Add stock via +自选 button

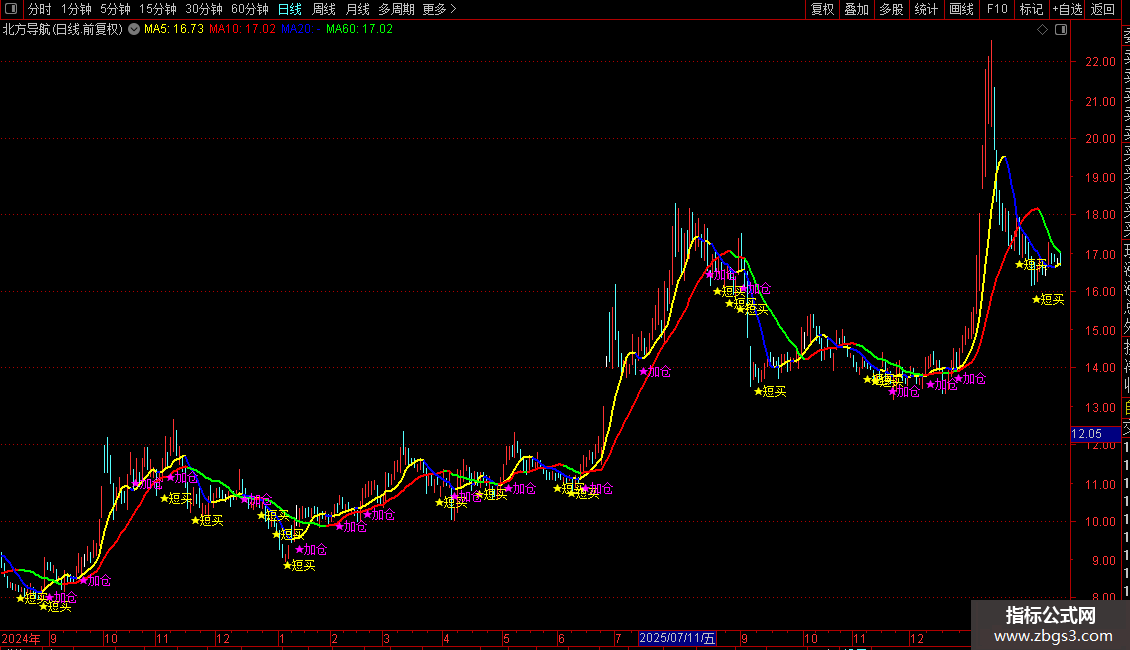(1067, 9)
